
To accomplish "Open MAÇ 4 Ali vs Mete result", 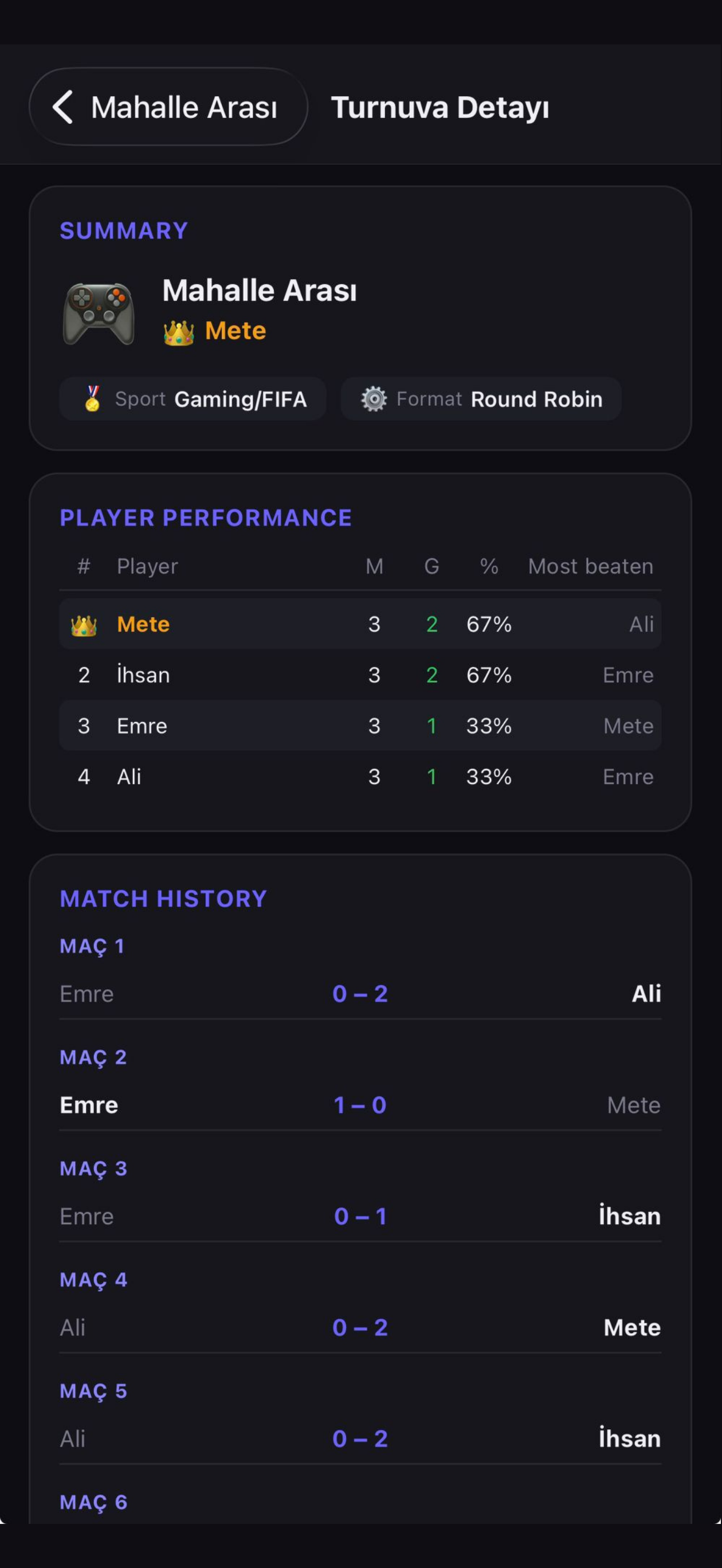I will point(360,1327).
